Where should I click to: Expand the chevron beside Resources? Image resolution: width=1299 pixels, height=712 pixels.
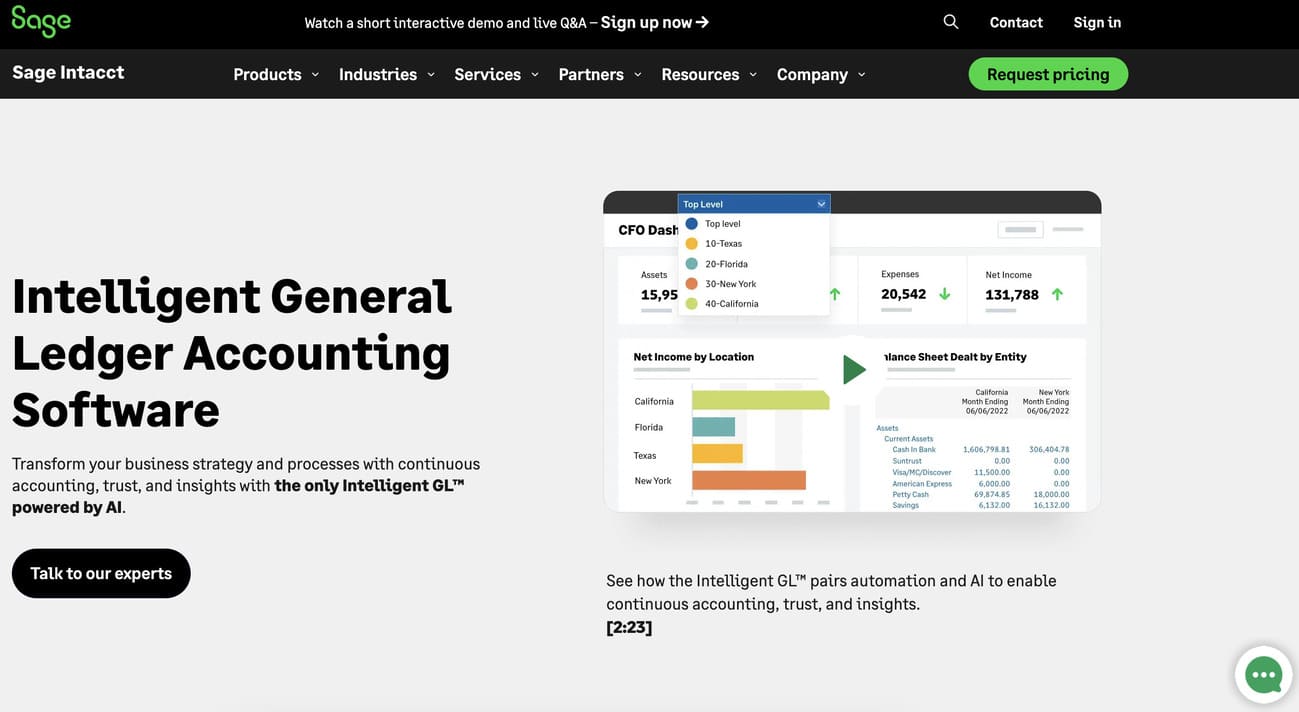753,74
